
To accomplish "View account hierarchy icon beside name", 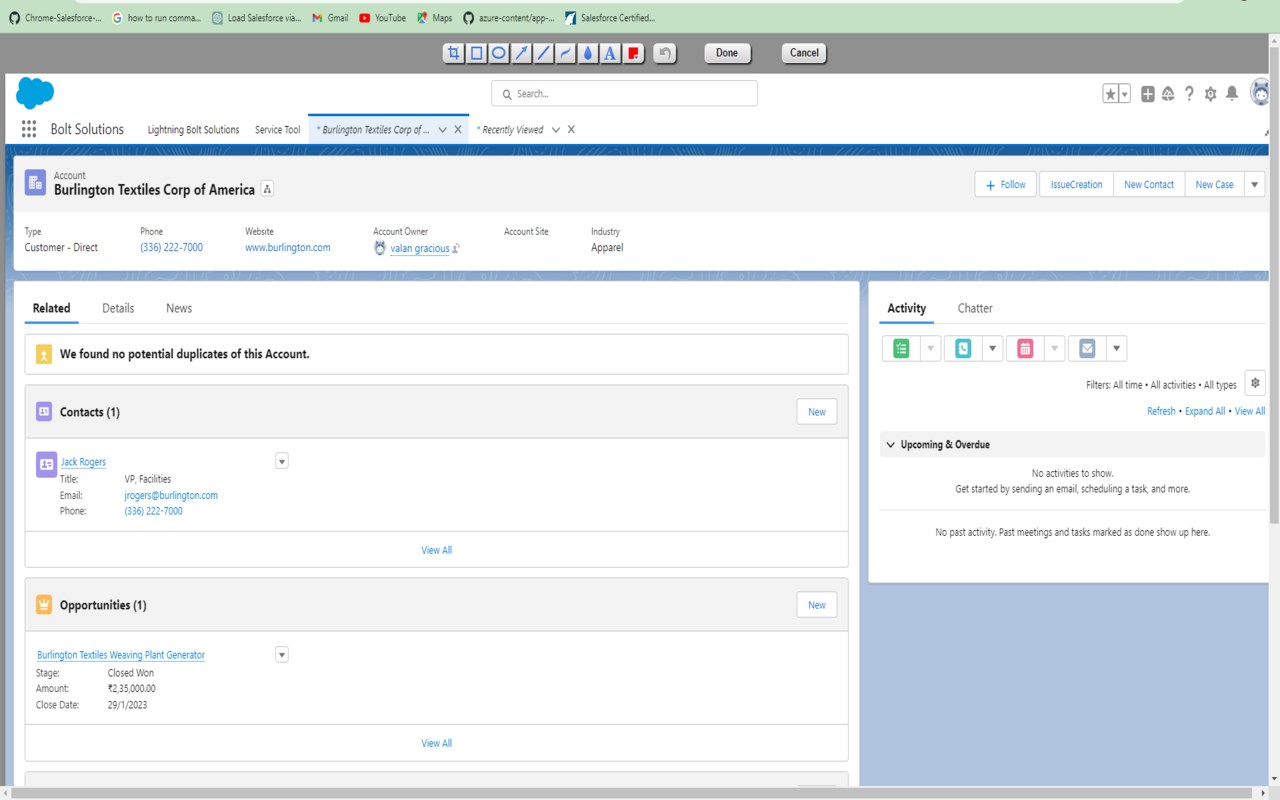I will [x=267, y=189].
